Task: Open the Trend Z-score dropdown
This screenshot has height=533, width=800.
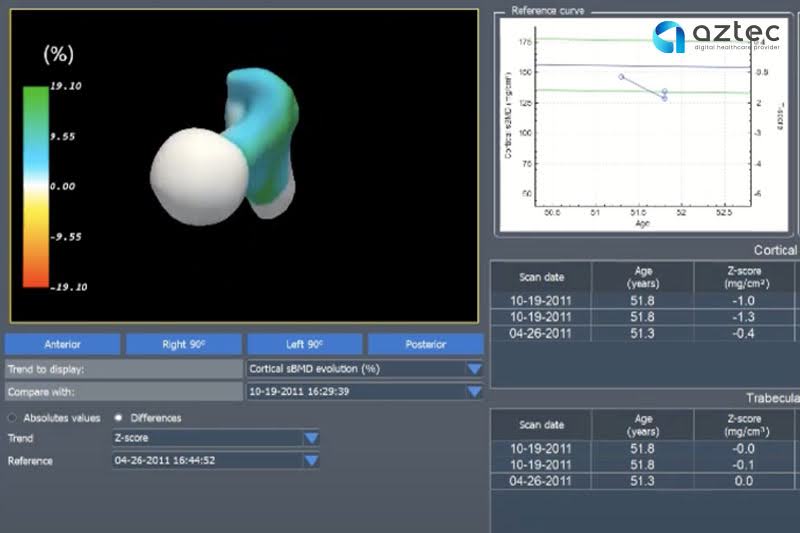Action: [216, 438]
